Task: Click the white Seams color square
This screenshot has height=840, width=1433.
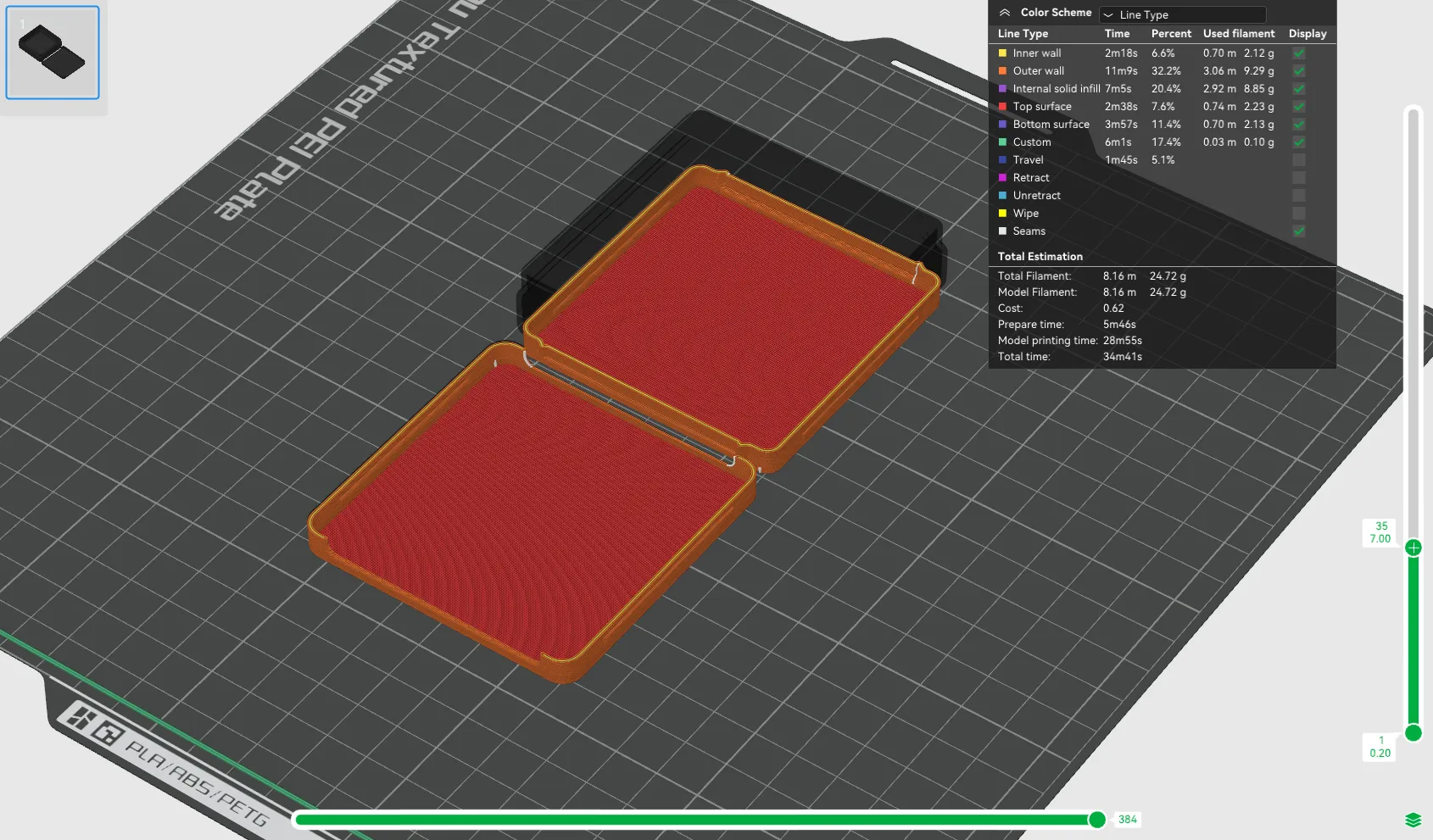Action: click(x=1003, y=231)
